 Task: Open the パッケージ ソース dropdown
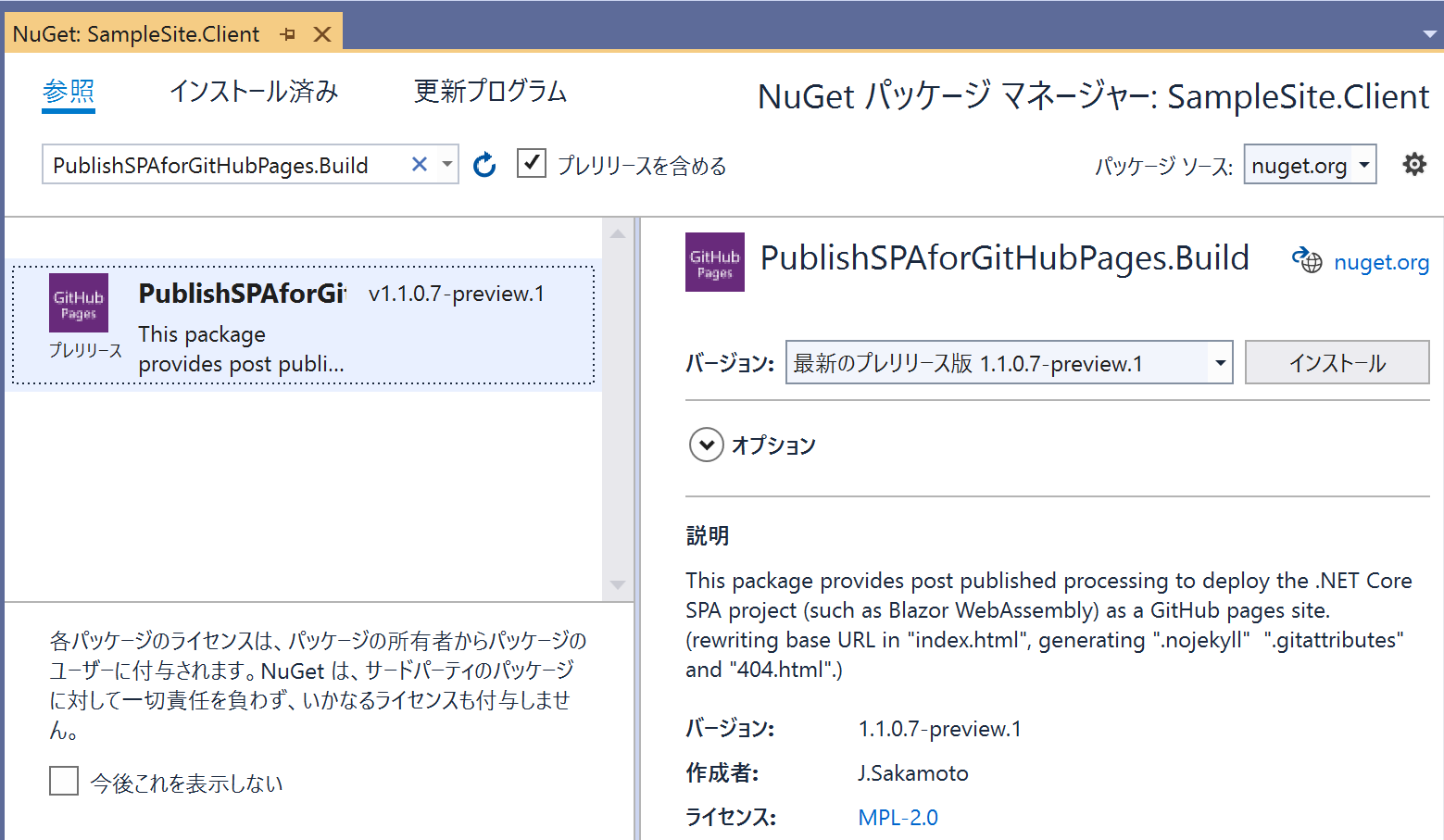pos(1363,164)
